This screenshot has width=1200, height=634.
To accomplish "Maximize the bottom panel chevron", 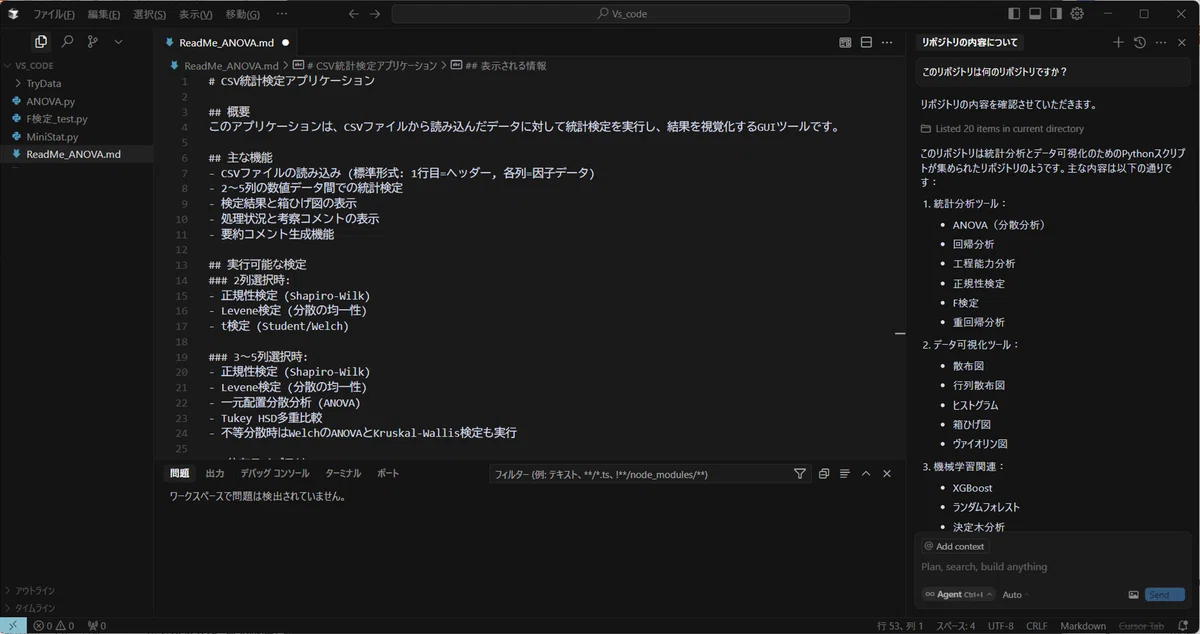I will coord(866,474).
